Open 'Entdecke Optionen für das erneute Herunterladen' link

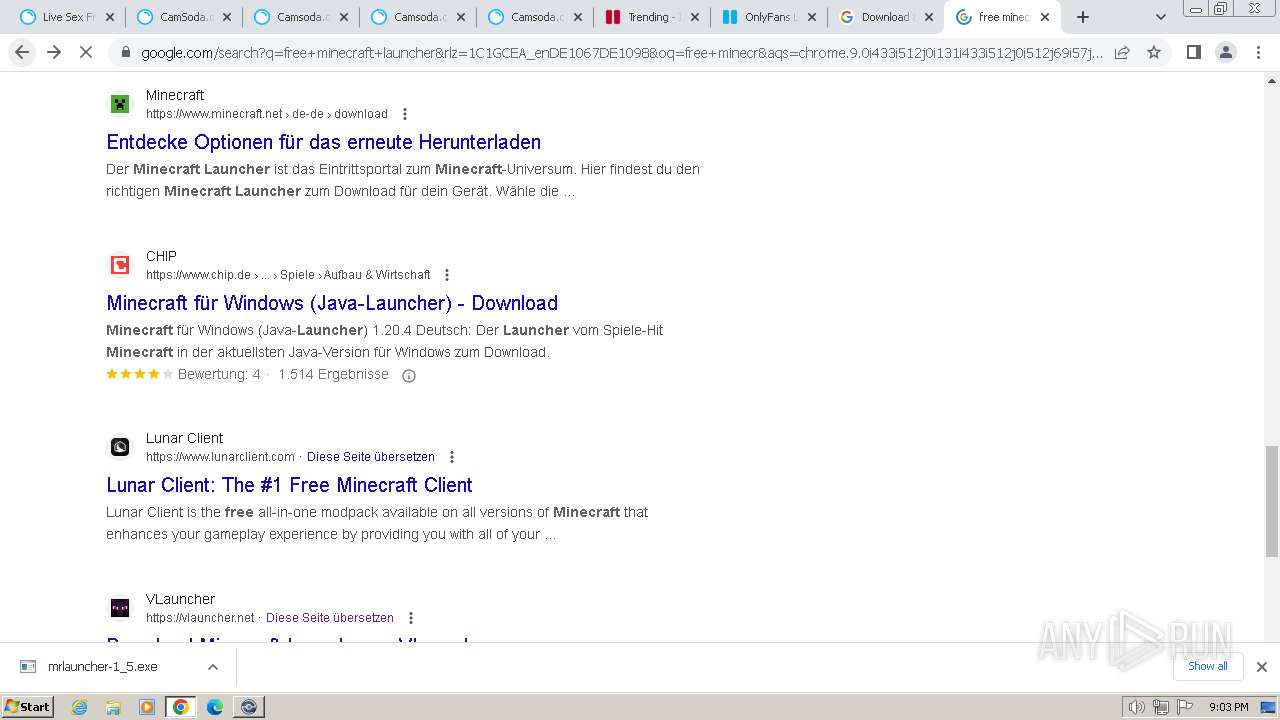(323, 142)
